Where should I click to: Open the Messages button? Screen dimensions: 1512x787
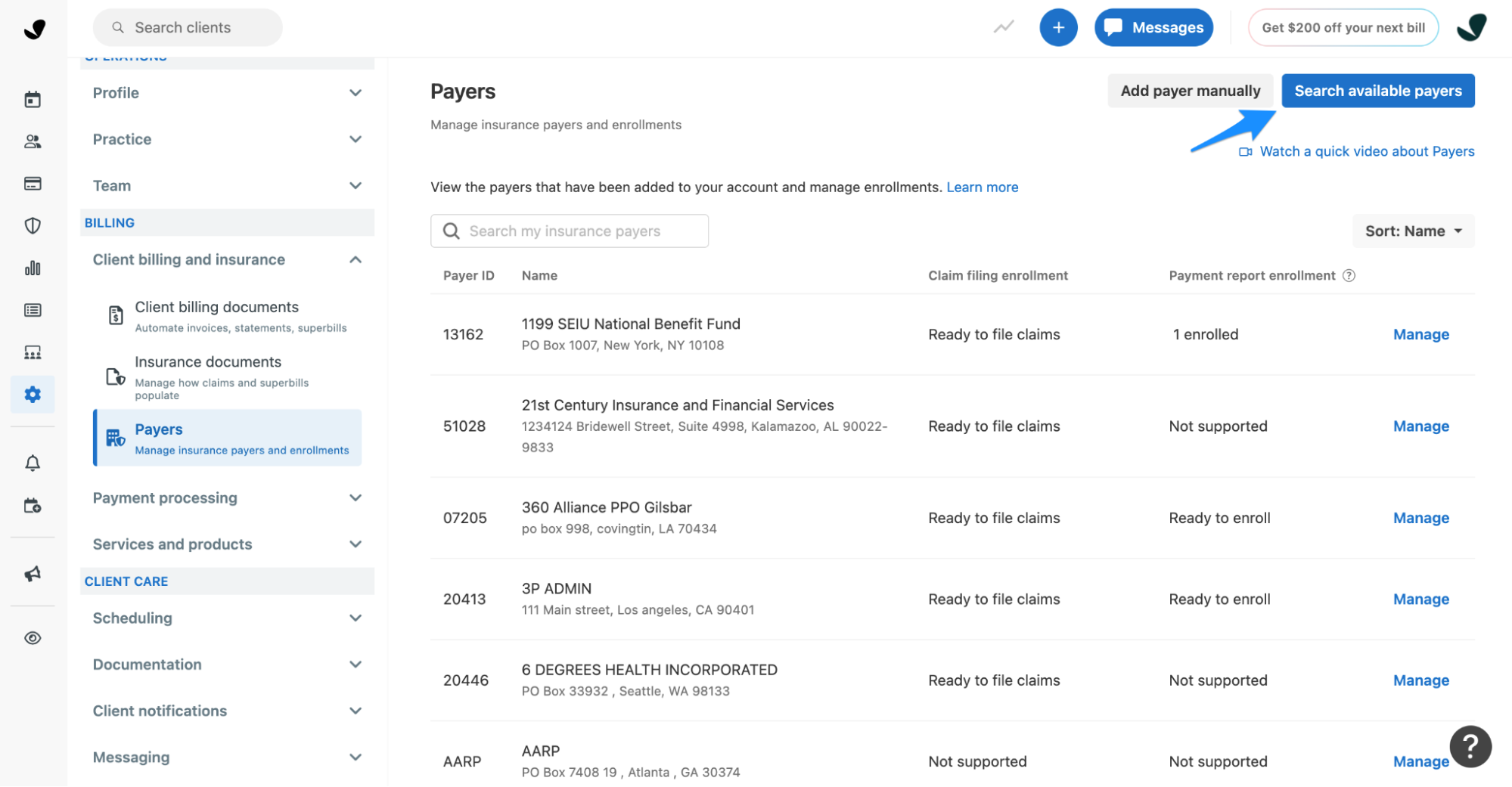pos(1153,27)
